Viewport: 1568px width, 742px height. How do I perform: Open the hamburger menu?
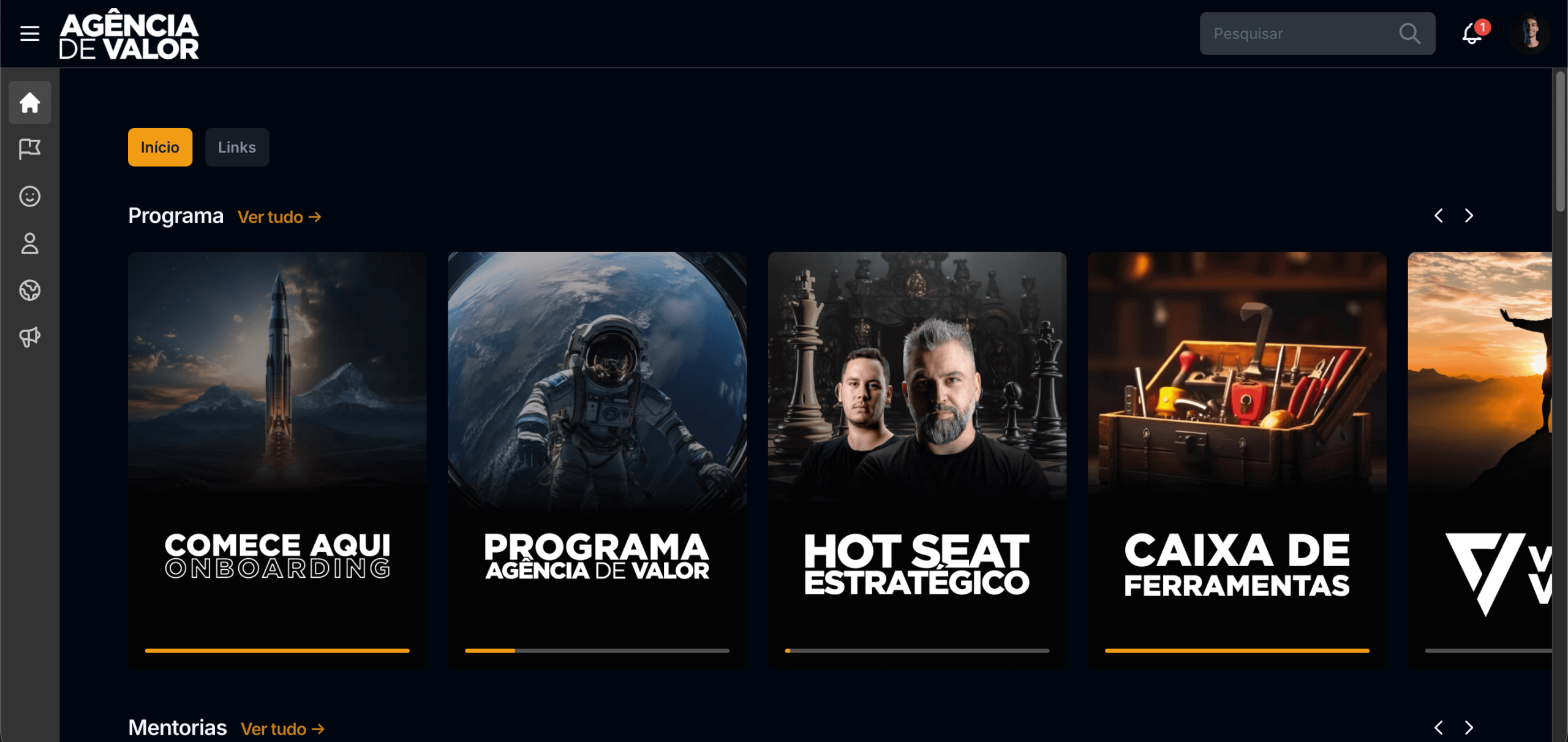click(x=29, y=34)
